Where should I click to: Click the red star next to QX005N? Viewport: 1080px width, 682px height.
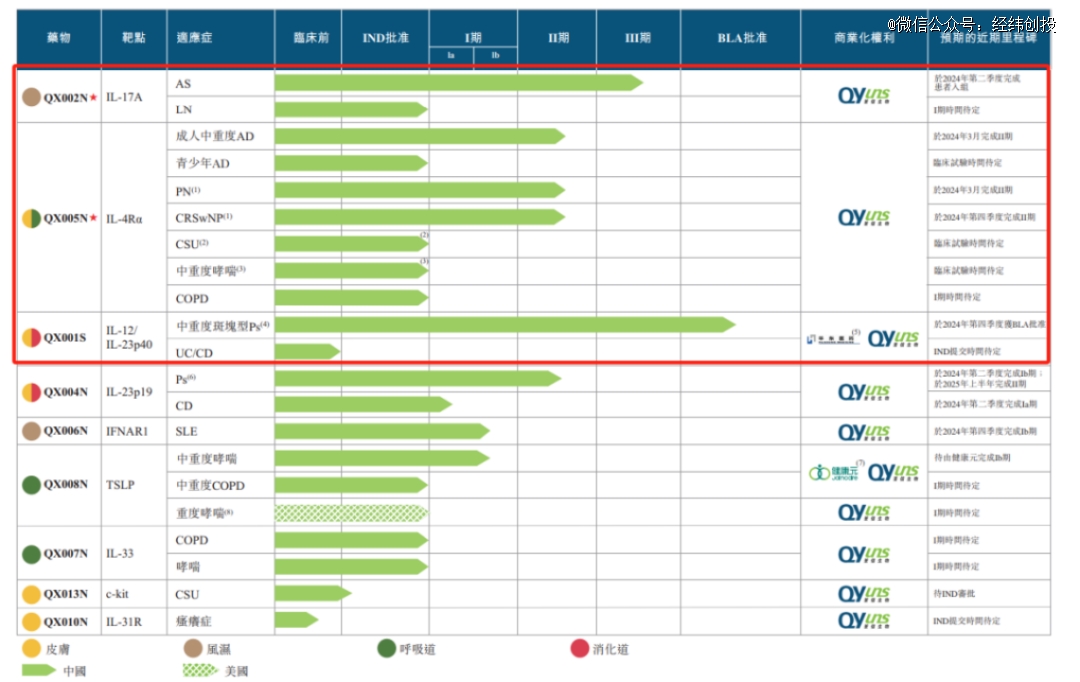[93, 218]
